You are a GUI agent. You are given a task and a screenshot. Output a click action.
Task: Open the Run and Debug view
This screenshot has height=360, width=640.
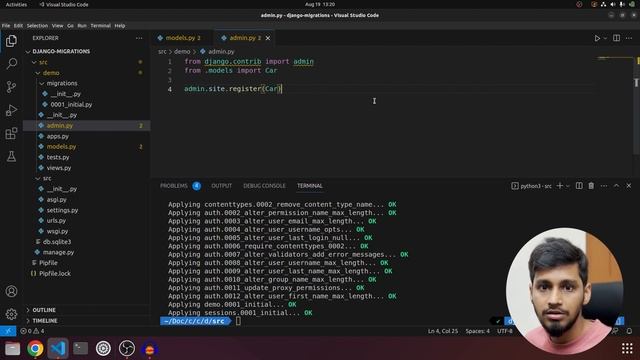pos(11,110)
